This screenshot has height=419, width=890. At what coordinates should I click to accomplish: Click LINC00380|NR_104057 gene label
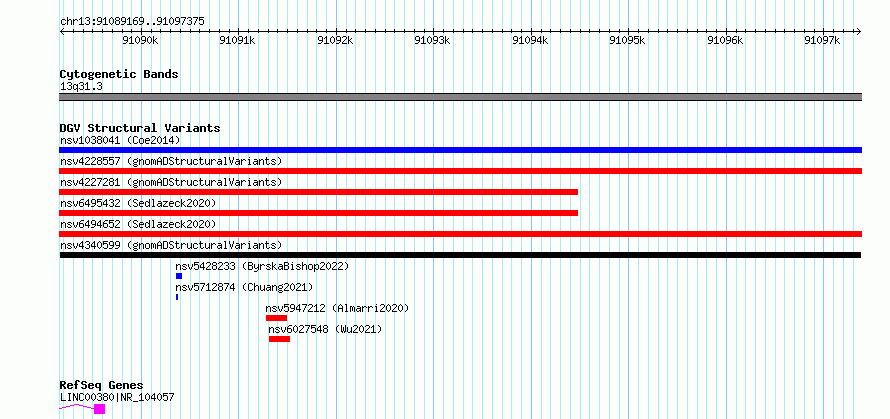117,397
